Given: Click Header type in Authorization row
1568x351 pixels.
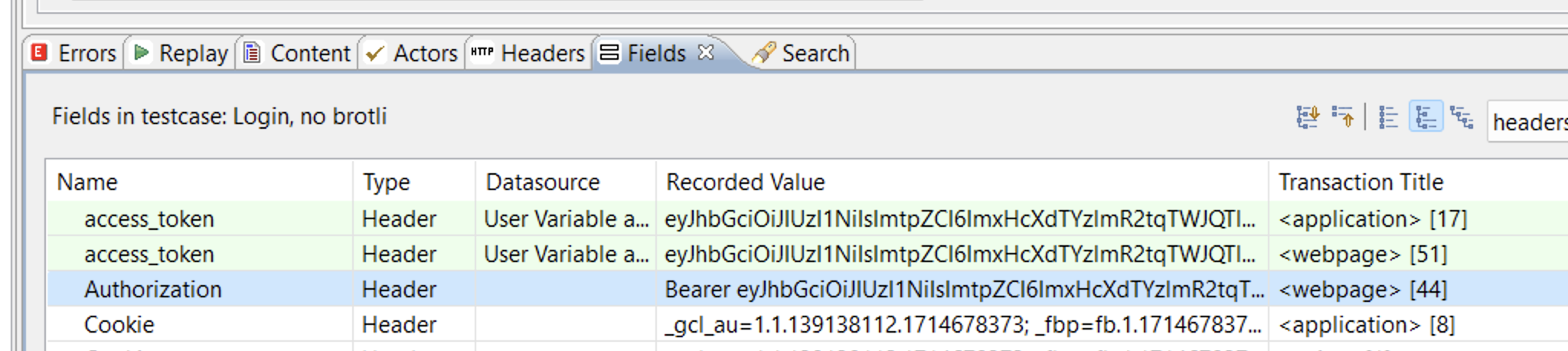Looking at the screenshot, I should [x=399, y=289].
